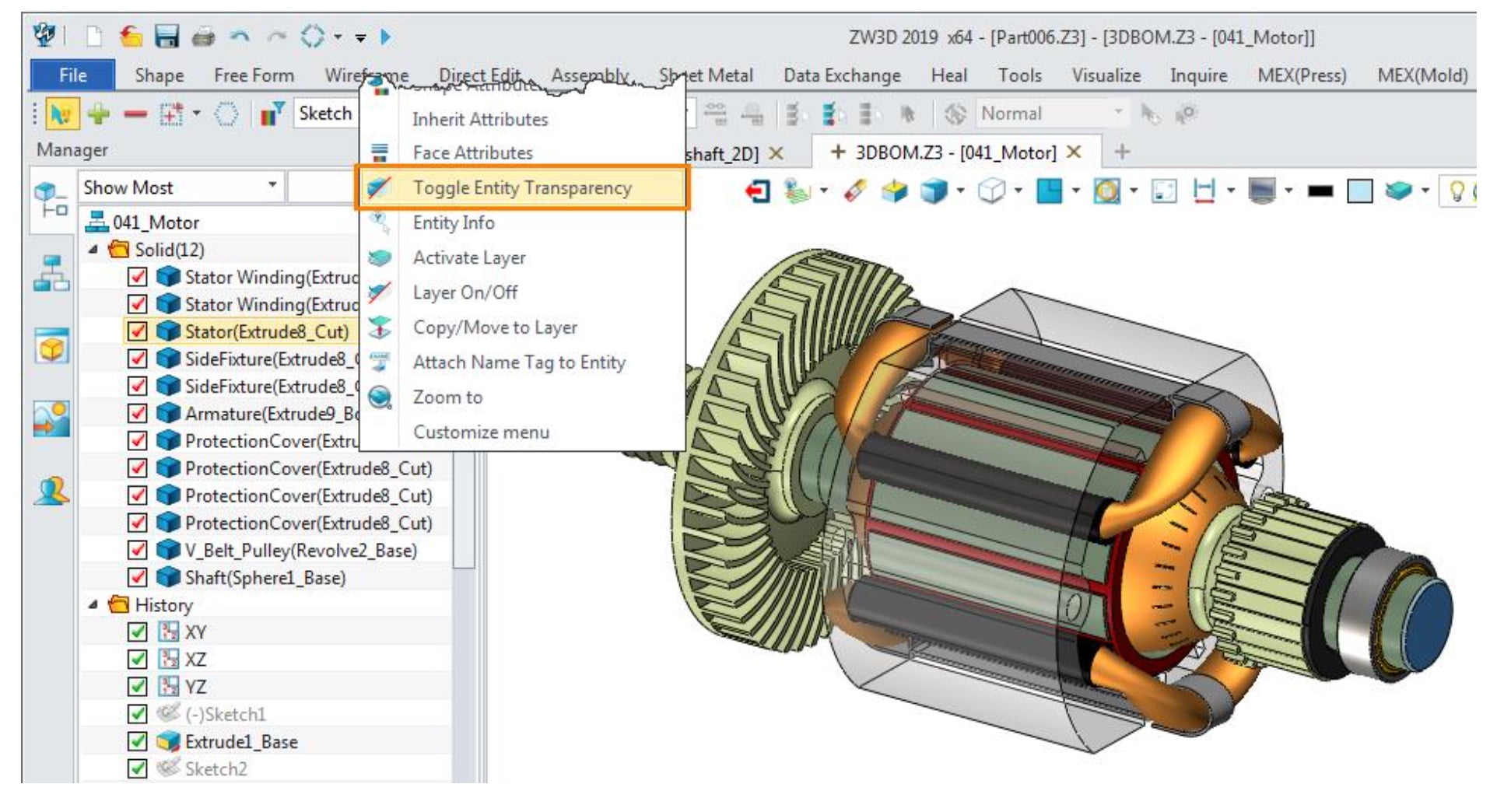The height and width of the screenshot is (812, 1497).
Task: Click the lightbulb icon in view toolbar
Action: tap(1457, 191)
